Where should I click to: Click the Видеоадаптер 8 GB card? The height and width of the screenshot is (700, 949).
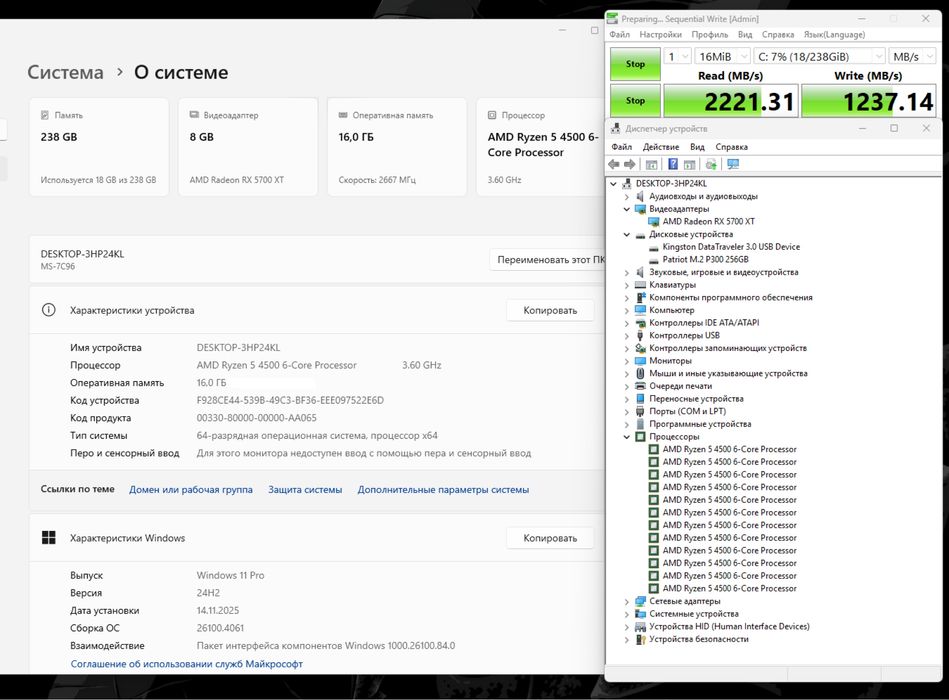click(x=248, y=147)
